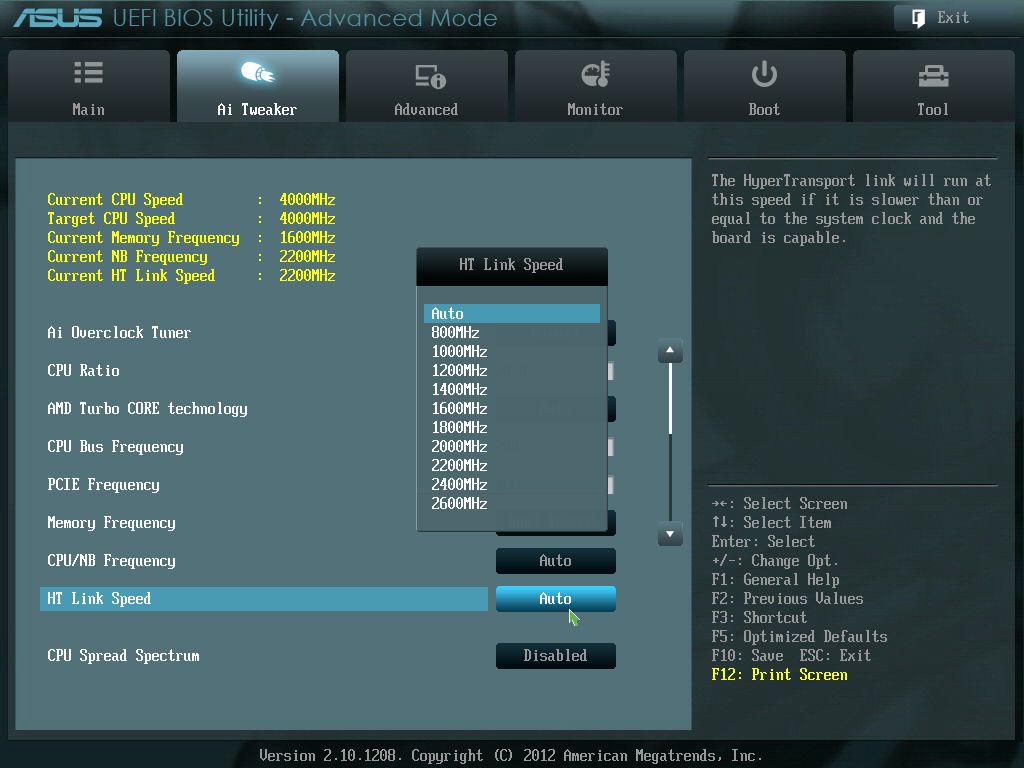Click the Target CPU Speed readout
The height and width of the screenshot is (768, 1024).
[191, 218]
